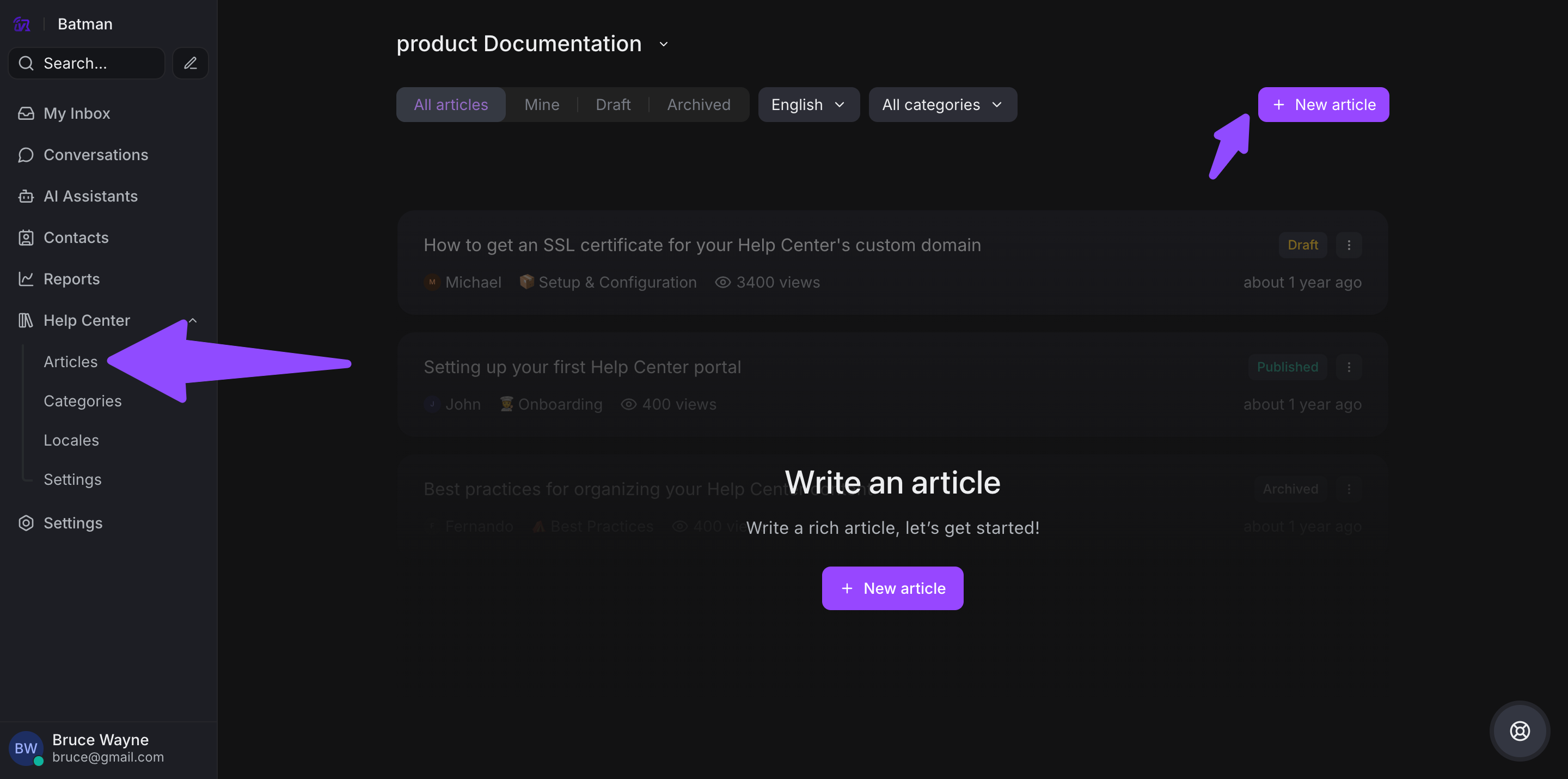Image resolution: width=1568 pixels, height=779 pixels.
Task: Open the All categories dropdown
Action: click(x=942, y=105)
